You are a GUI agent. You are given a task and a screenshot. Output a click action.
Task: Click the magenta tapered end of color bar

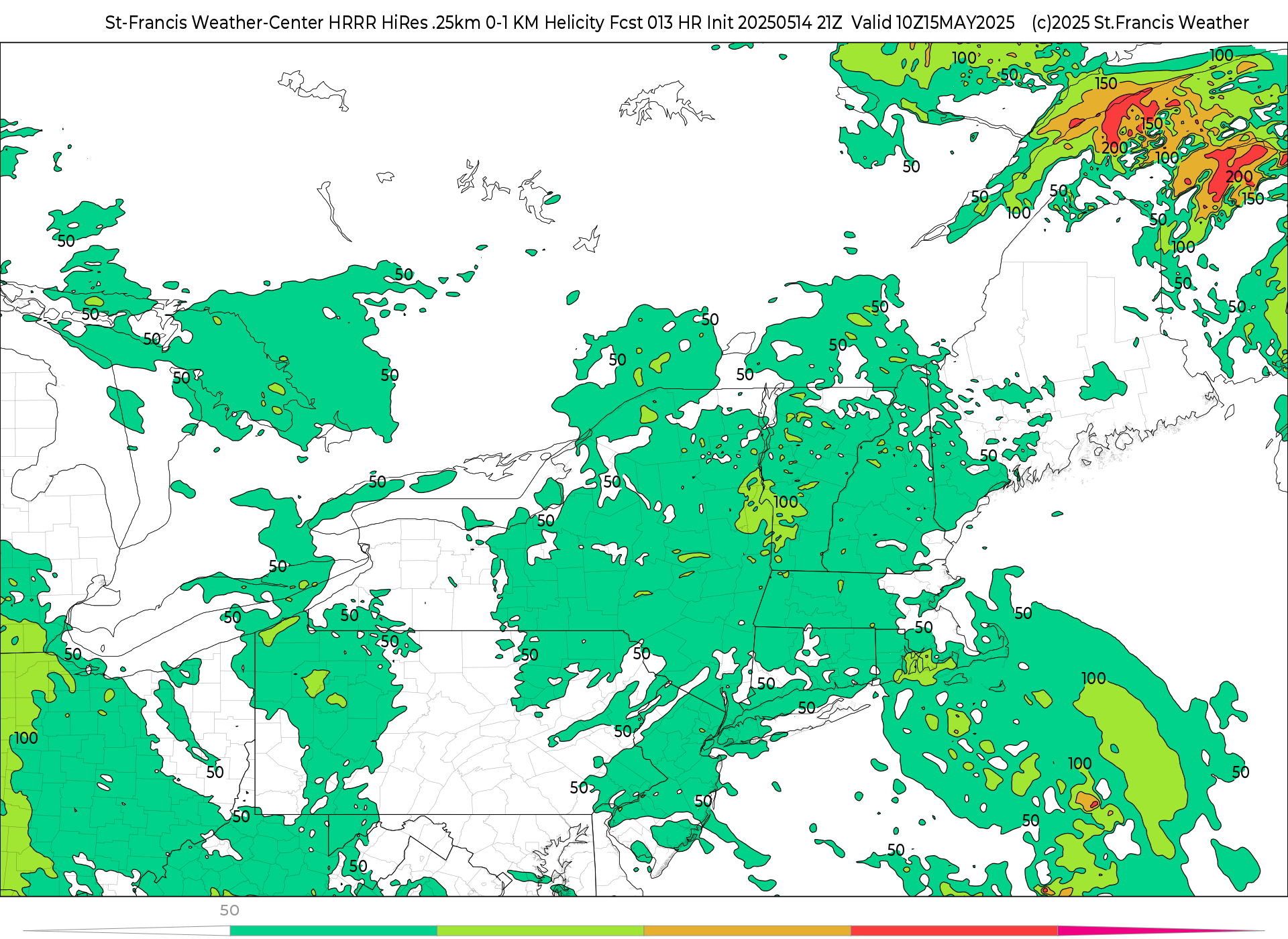pos(1161,930)
